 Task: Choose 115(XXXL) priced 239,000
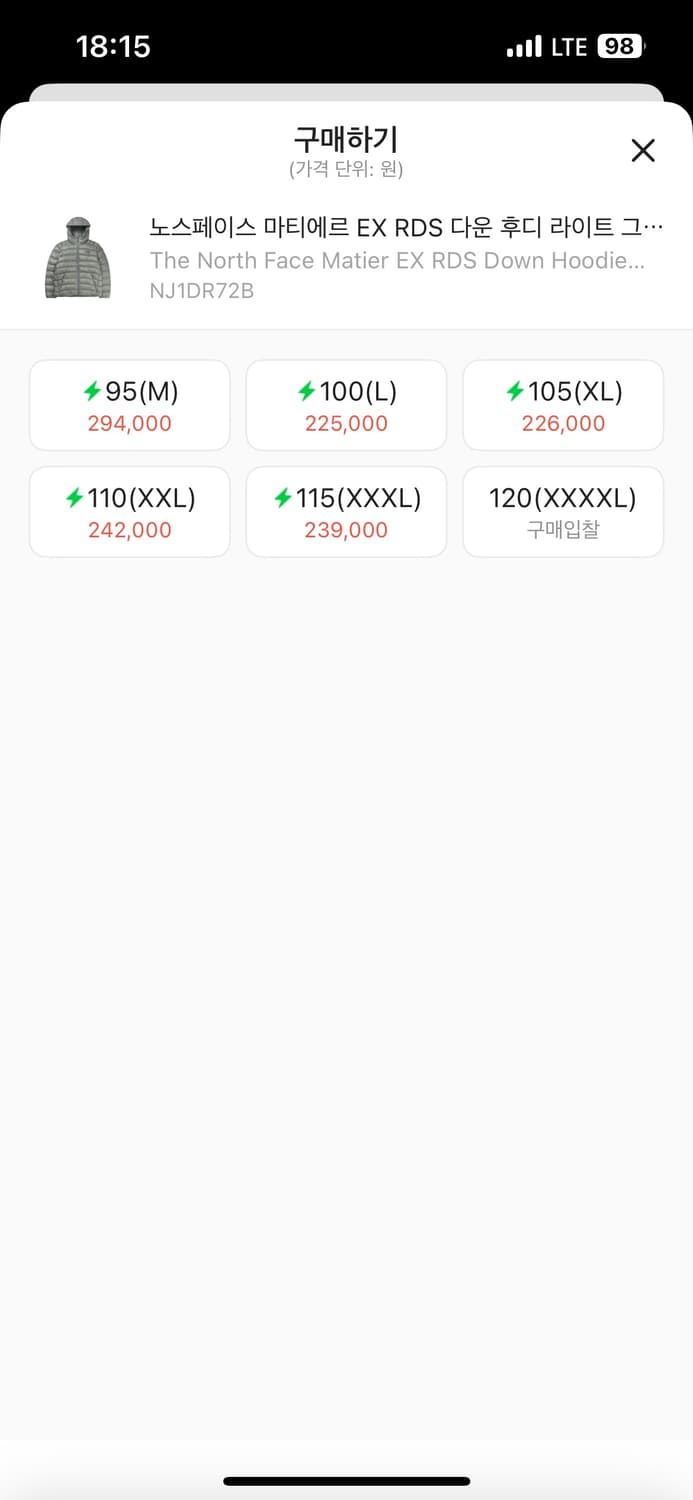coord(346,511)
